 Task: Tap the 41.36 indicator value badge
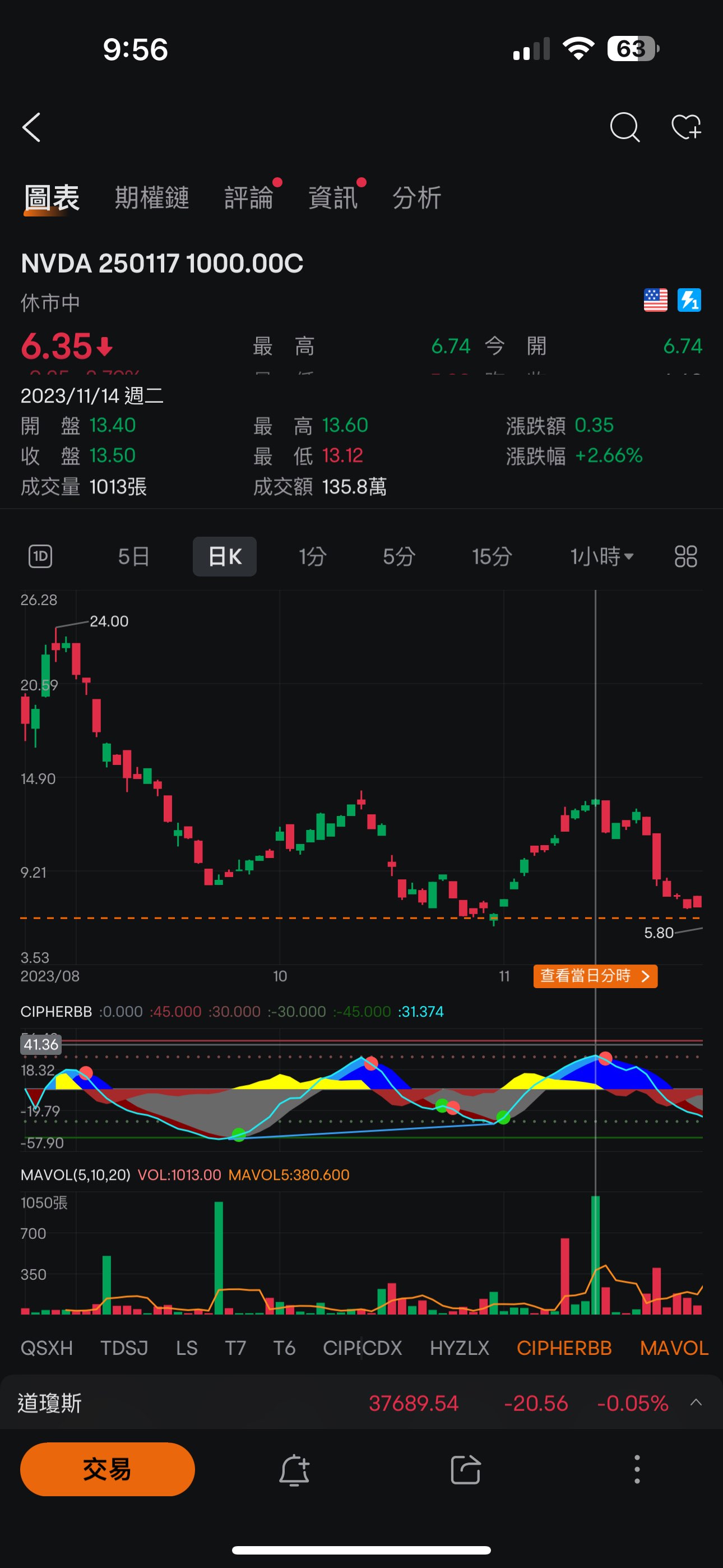41,1045
